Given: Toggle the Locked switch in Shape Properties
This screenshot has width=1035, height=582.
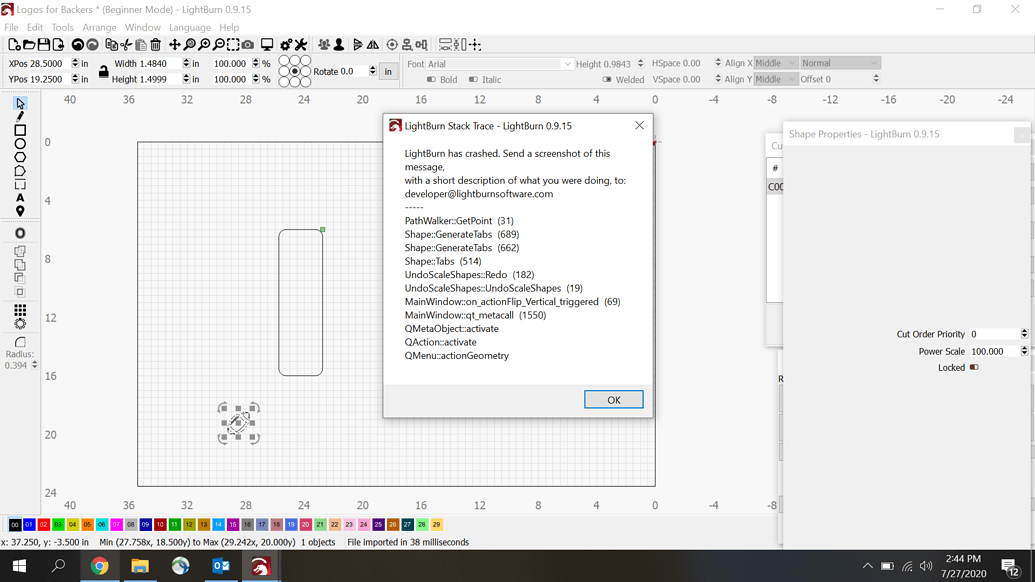Looking at the screenshot, I should pos(974,367).
